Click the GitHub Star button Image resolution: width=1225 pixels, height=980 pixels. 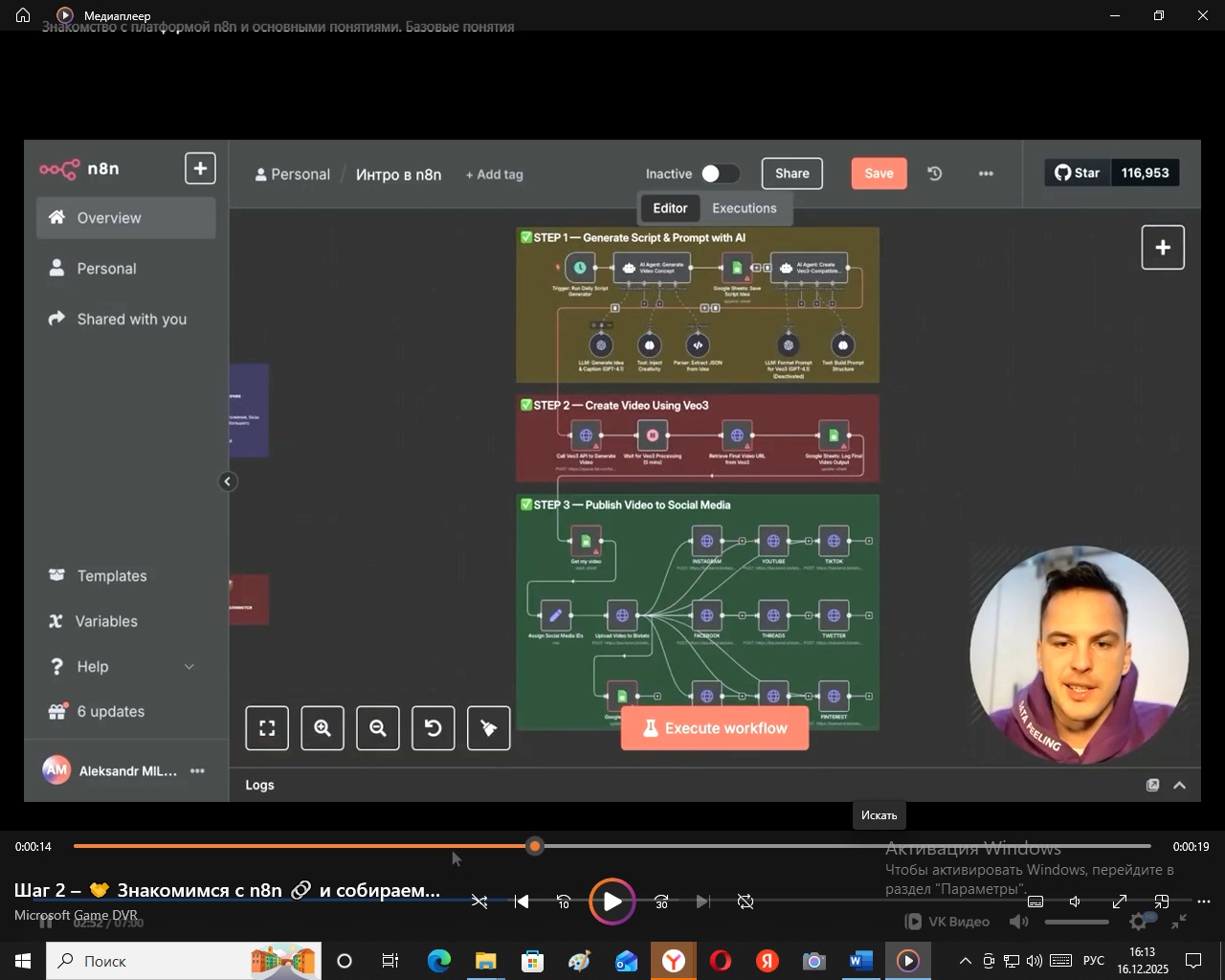pyautogui.click(x=1078, y=173)
